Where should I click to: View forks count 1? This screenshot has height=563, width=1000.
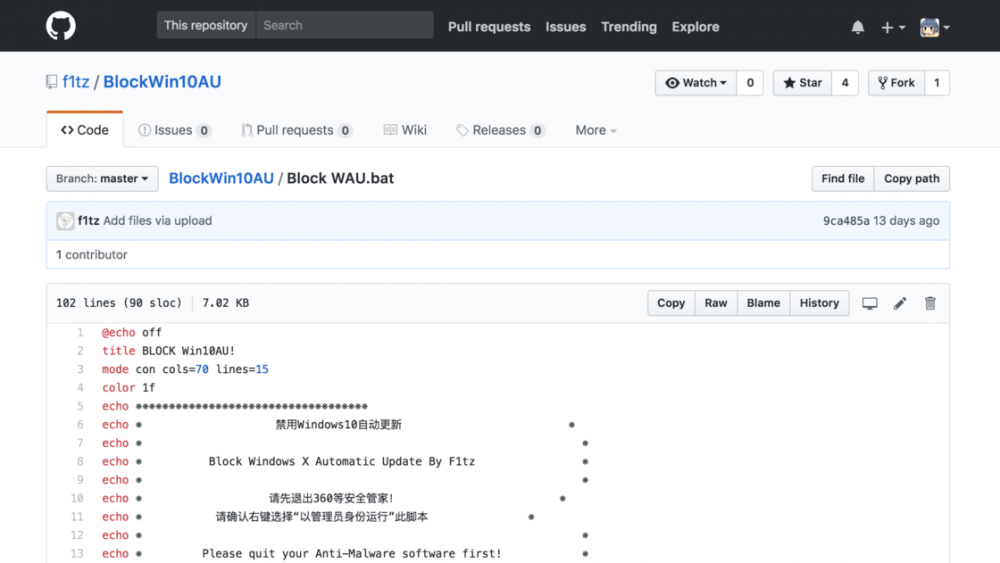coord(937,83)
